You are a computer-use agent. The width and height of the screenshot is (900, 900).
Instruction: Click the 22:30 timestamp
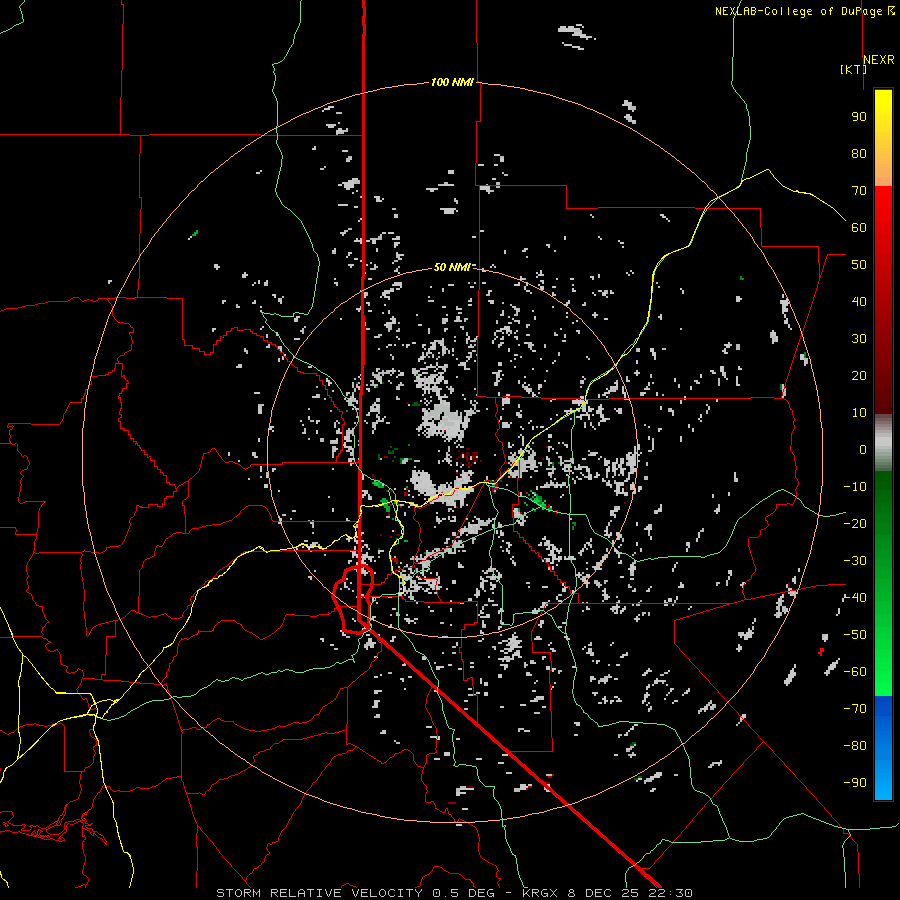(671, 893)
